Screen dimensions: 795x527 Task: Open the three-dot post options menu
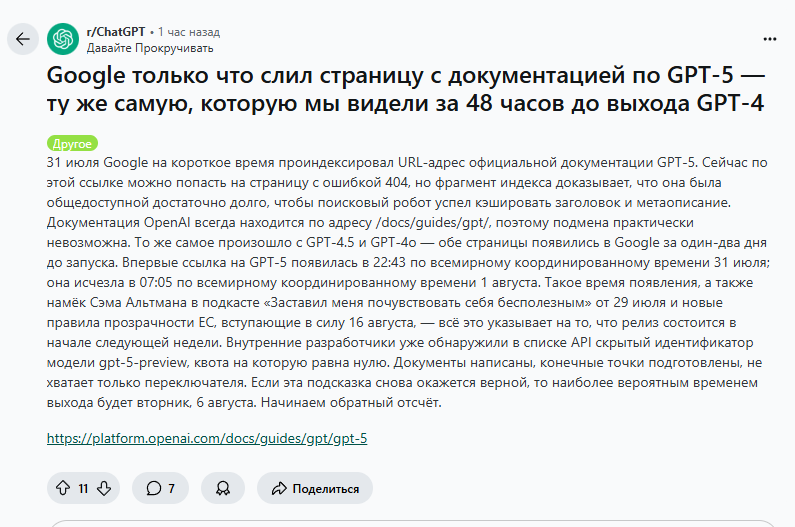(x=770, y=39)
